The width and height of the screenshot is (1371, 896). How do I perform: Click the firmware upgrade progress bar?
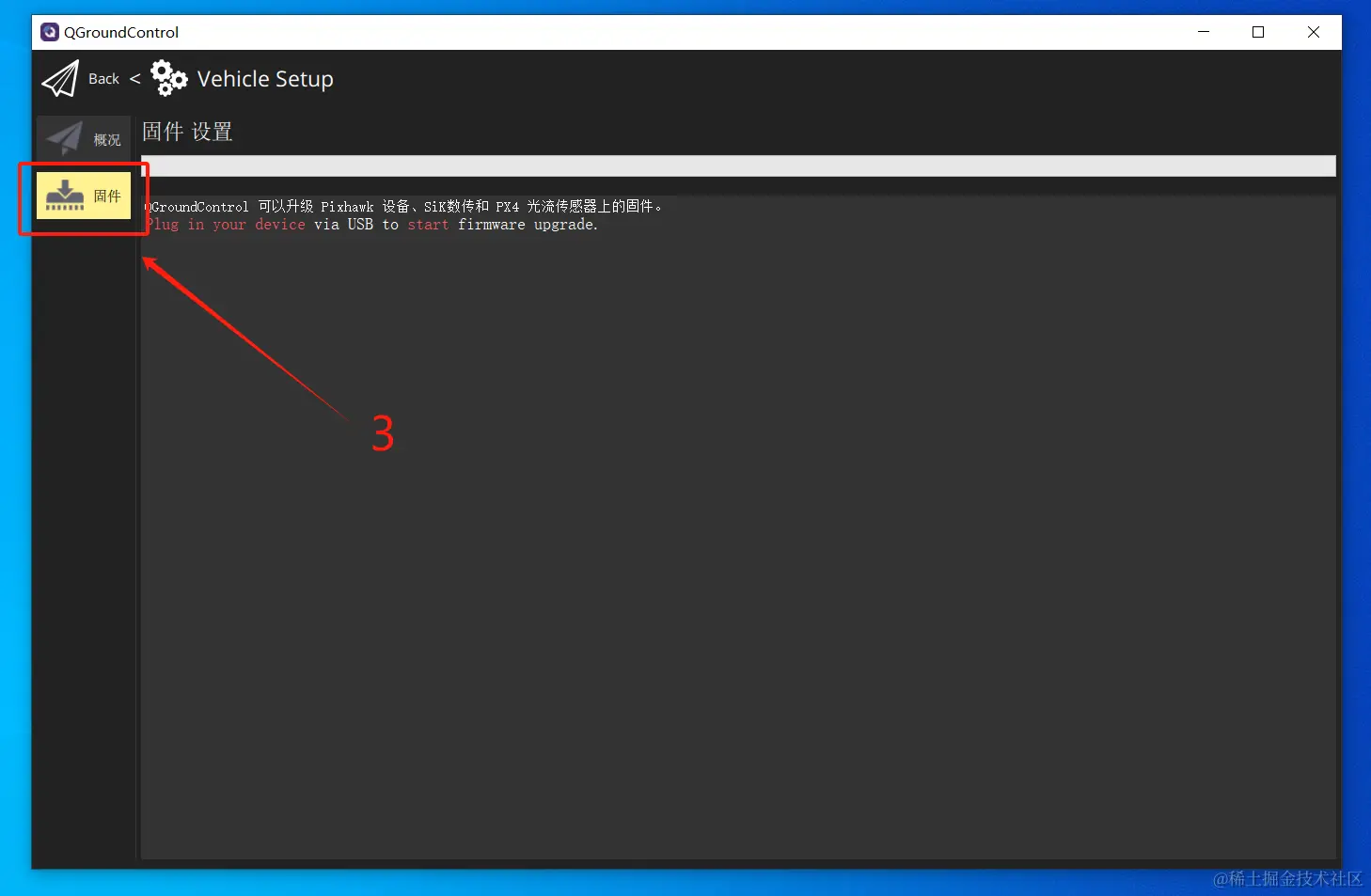tap(738, 166)
